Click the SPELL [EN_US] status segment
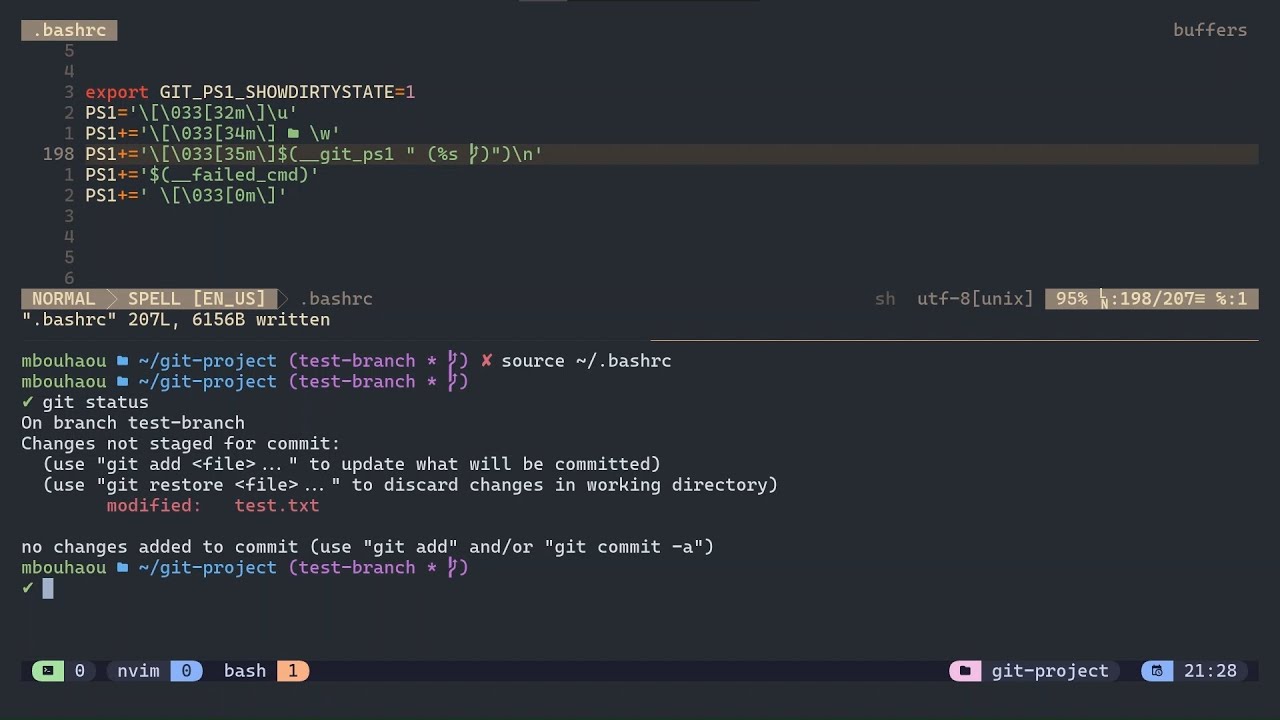The image size is (1280, 720). tap(196, 299)
